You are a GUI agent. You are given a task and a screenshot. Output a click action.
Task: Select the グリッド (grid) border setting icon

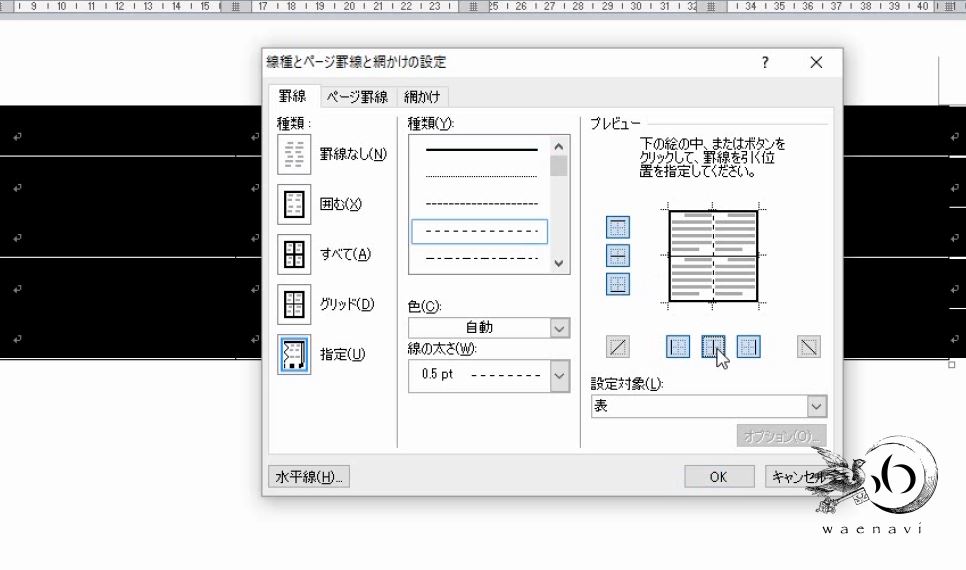click(x=294, y=304)
